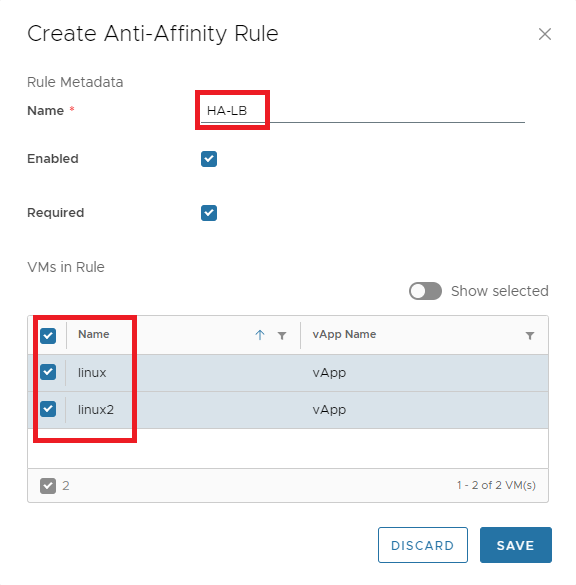
Task: Uncheck the Enabled checkbox
Action: 209,159
